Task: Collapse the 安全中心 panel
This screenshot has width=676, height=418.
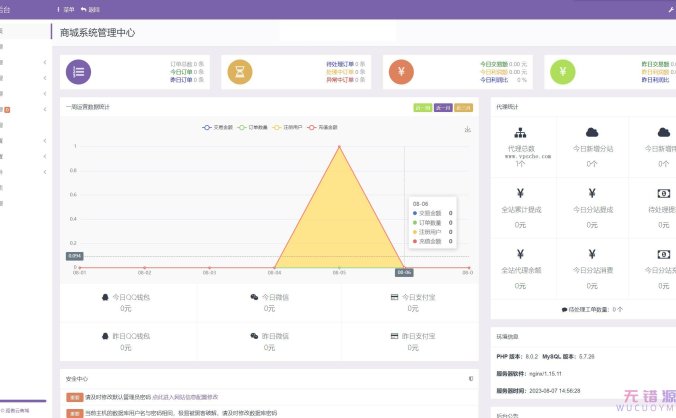Action: pyautogui.click(x=470, y=379)
